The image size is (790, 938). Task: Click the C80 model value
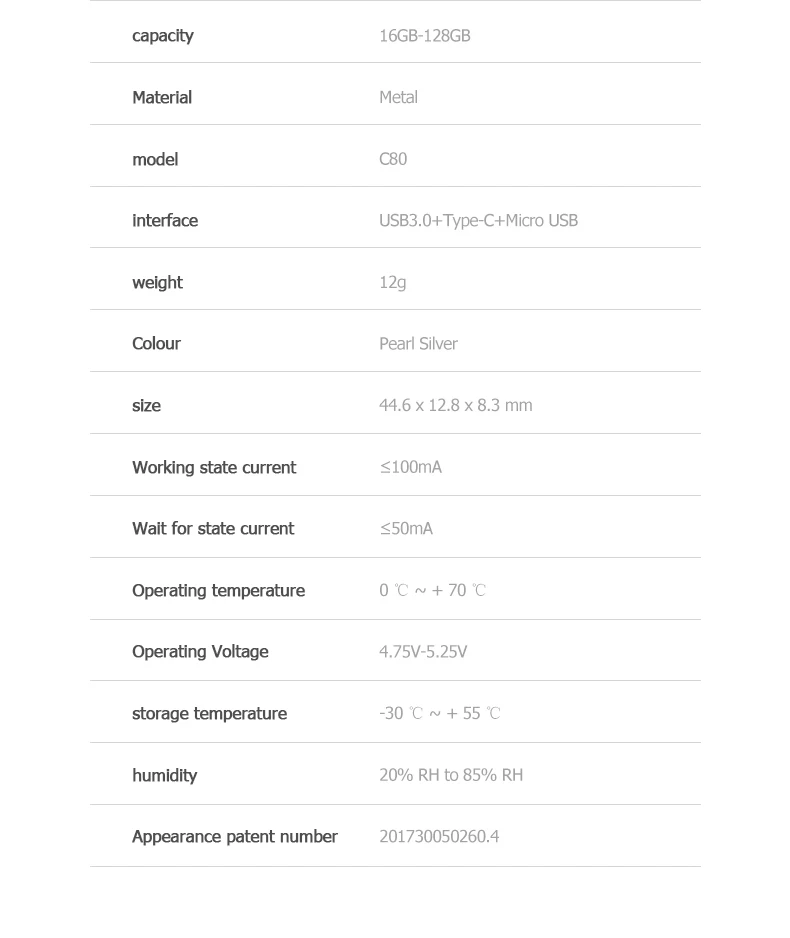pyautogui.click(x=393, y=159)
